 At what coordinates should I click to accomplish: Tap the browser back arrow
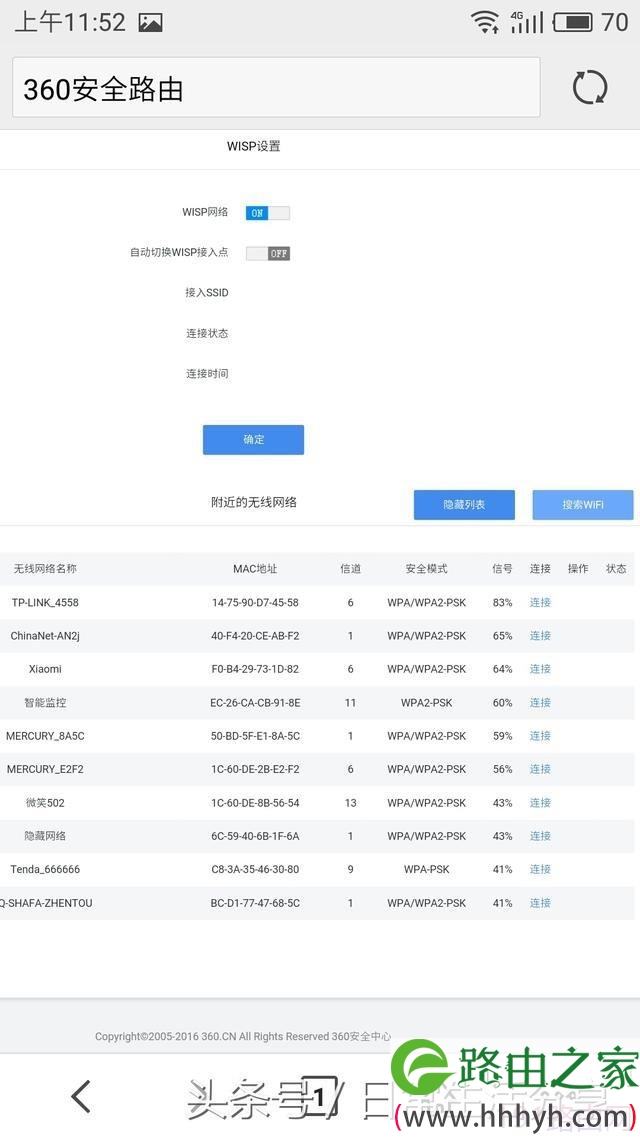pyautogui.click(x=81, y=1096)
